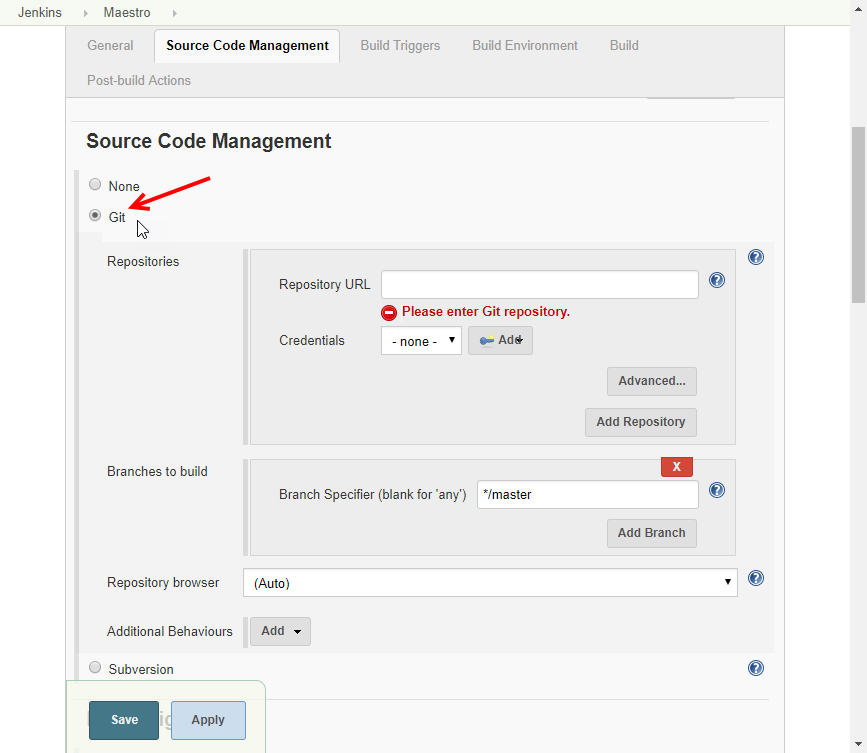Open the Credentials dropdown
Image resolution: width=867 pixels, height=753 pixels.
pos(421,341)
